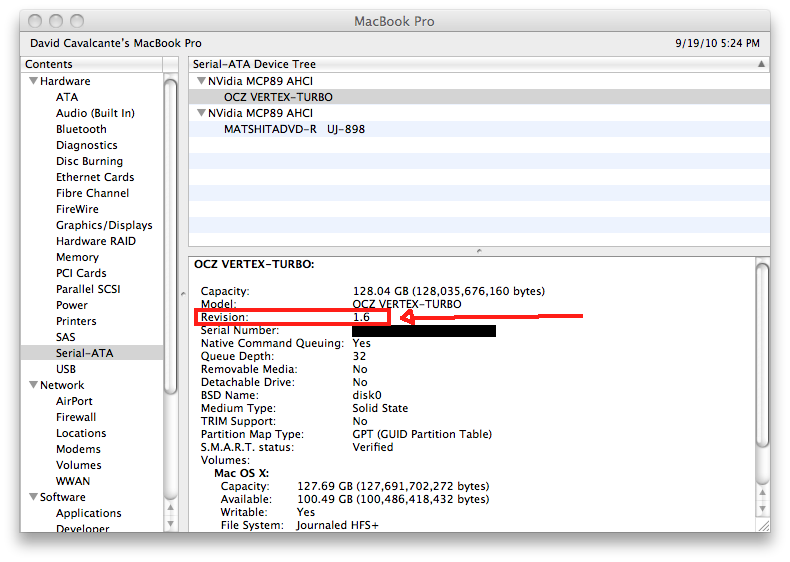
Task: Select ATA in Contents list
Action: 67,97
